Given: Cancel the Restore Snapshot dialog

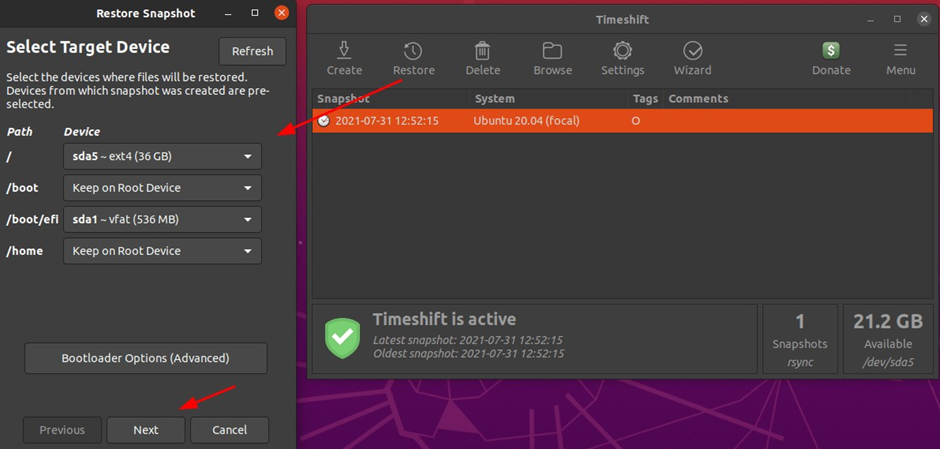Looking at the screenshot, I should pos(229,430).
